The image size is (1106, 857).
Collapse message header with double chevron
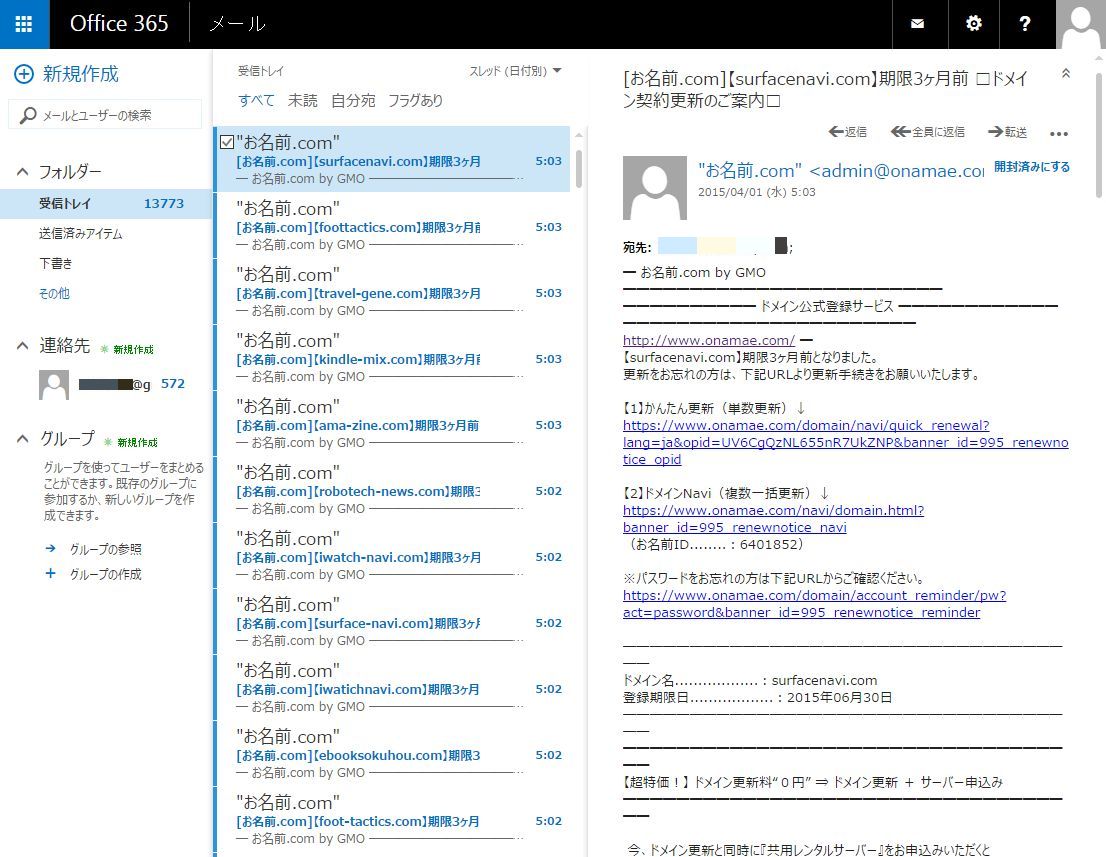1066,73
